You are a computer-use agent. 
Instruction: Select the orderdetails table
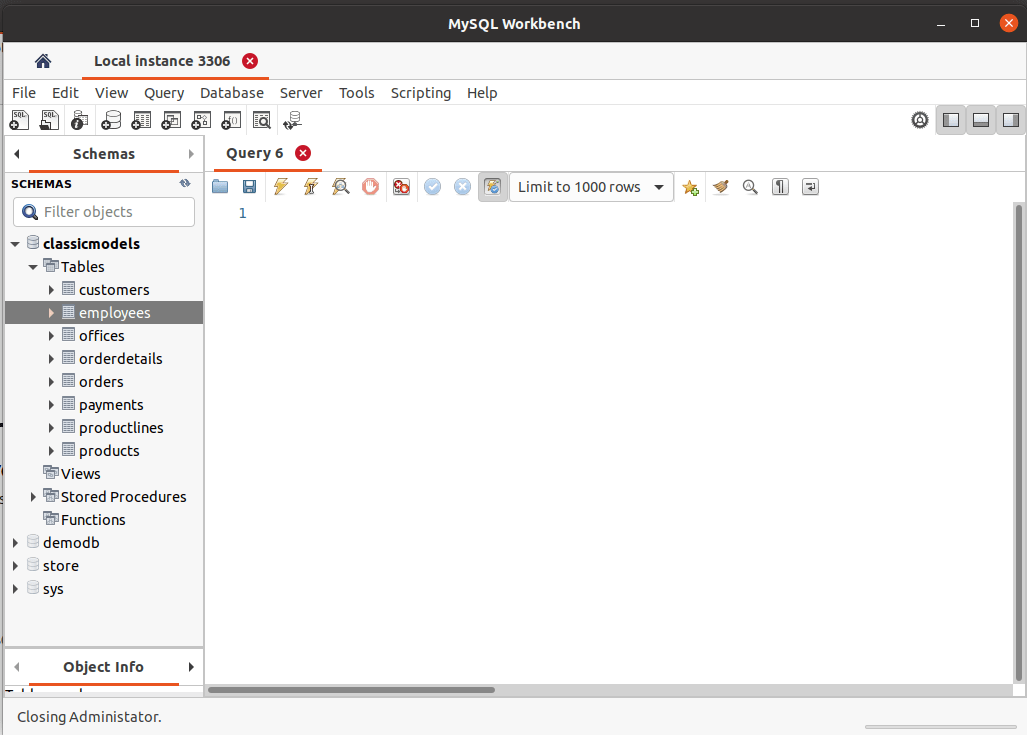pyautogui.click(x=120, y=359)
